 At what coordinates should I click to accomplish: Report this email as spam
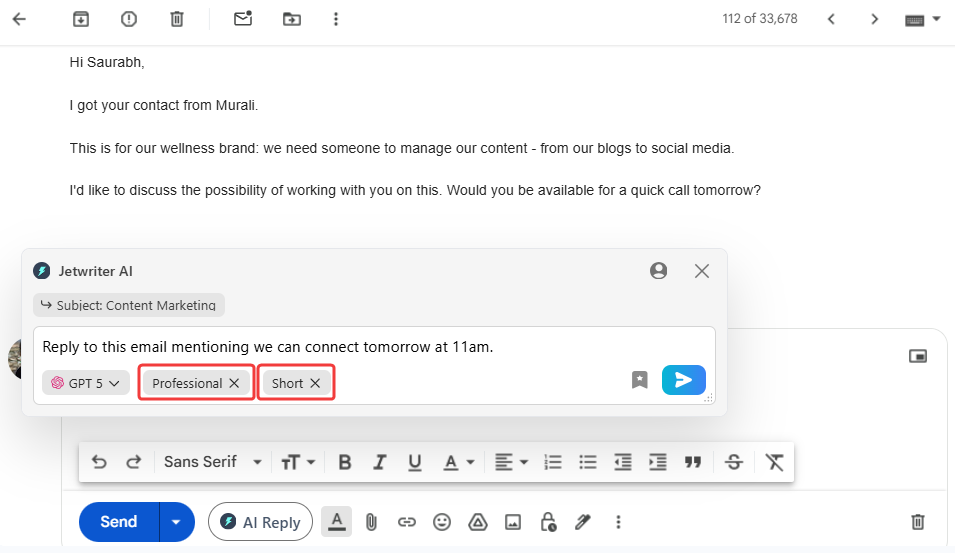[x=129, y=19]
